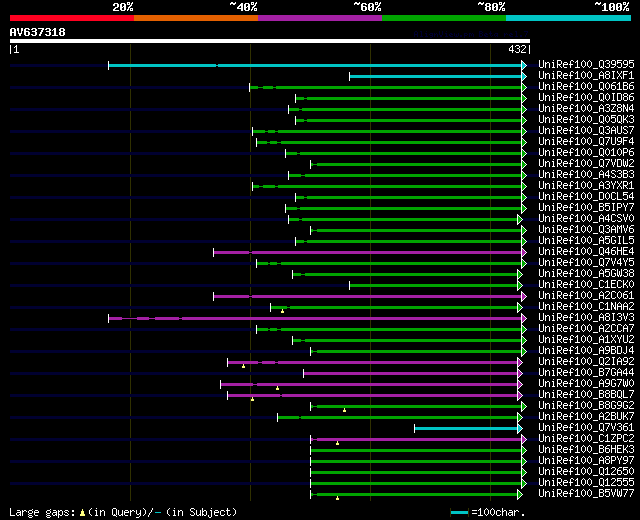Click the UniRef100_A9BDJ4 label
The height and width of the screenshot is (520, 640).
click(586, 351)
